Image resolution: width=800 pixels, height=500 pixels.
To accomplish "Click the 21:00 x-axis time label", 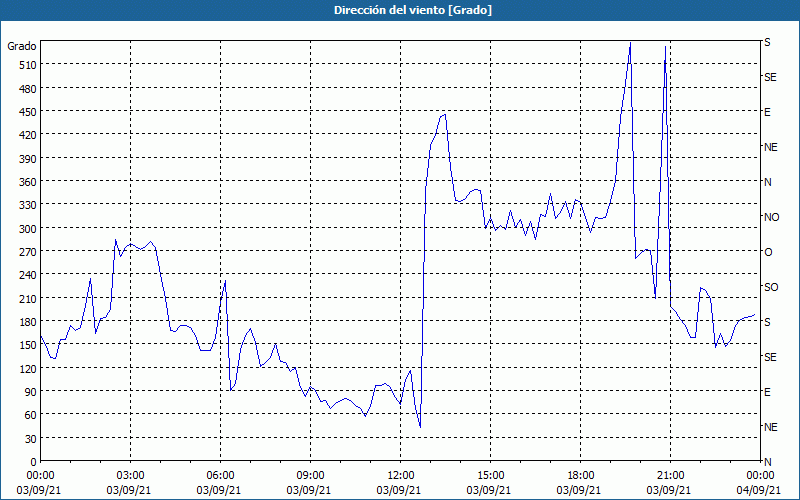I will coord(670,476).
